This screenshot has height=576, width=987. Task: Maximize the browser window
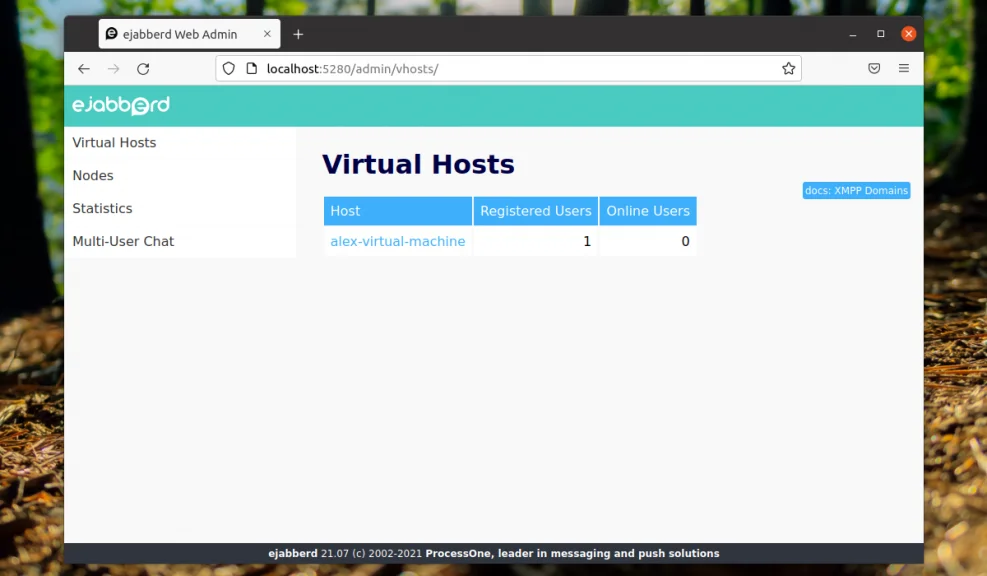coord(881,34)
